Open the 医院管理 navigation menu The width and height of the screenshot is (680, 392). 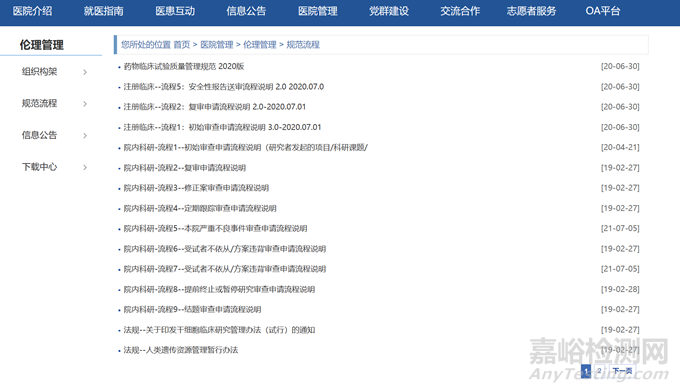pos(317,11)
